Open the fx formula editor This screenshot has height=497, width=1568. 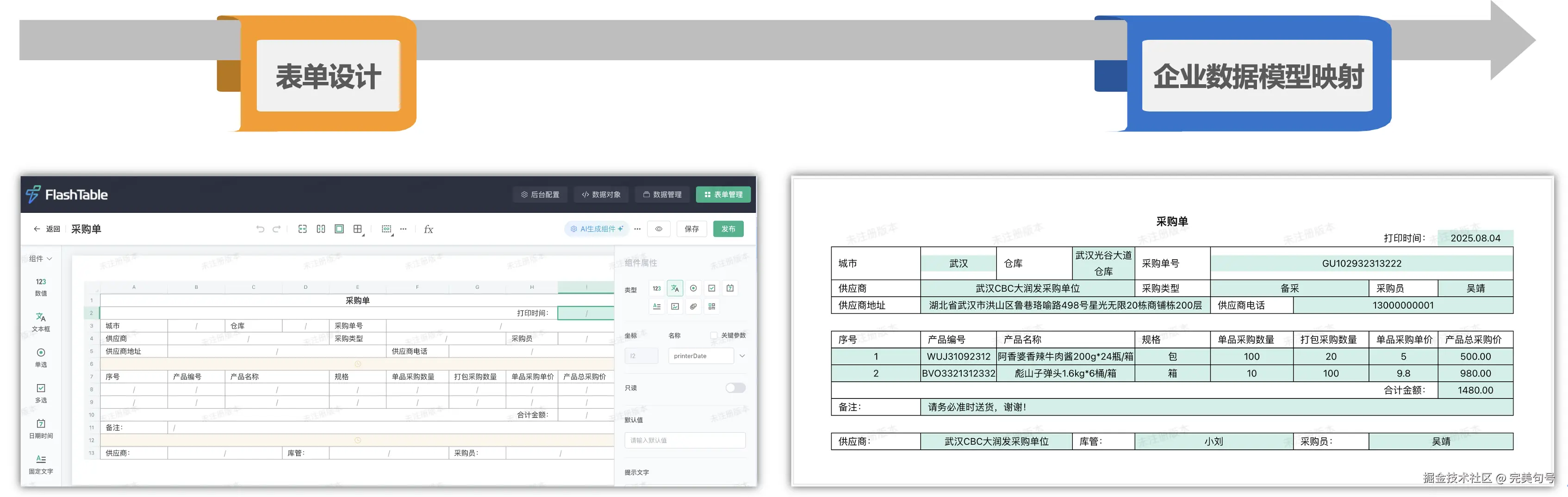(429, 230)
